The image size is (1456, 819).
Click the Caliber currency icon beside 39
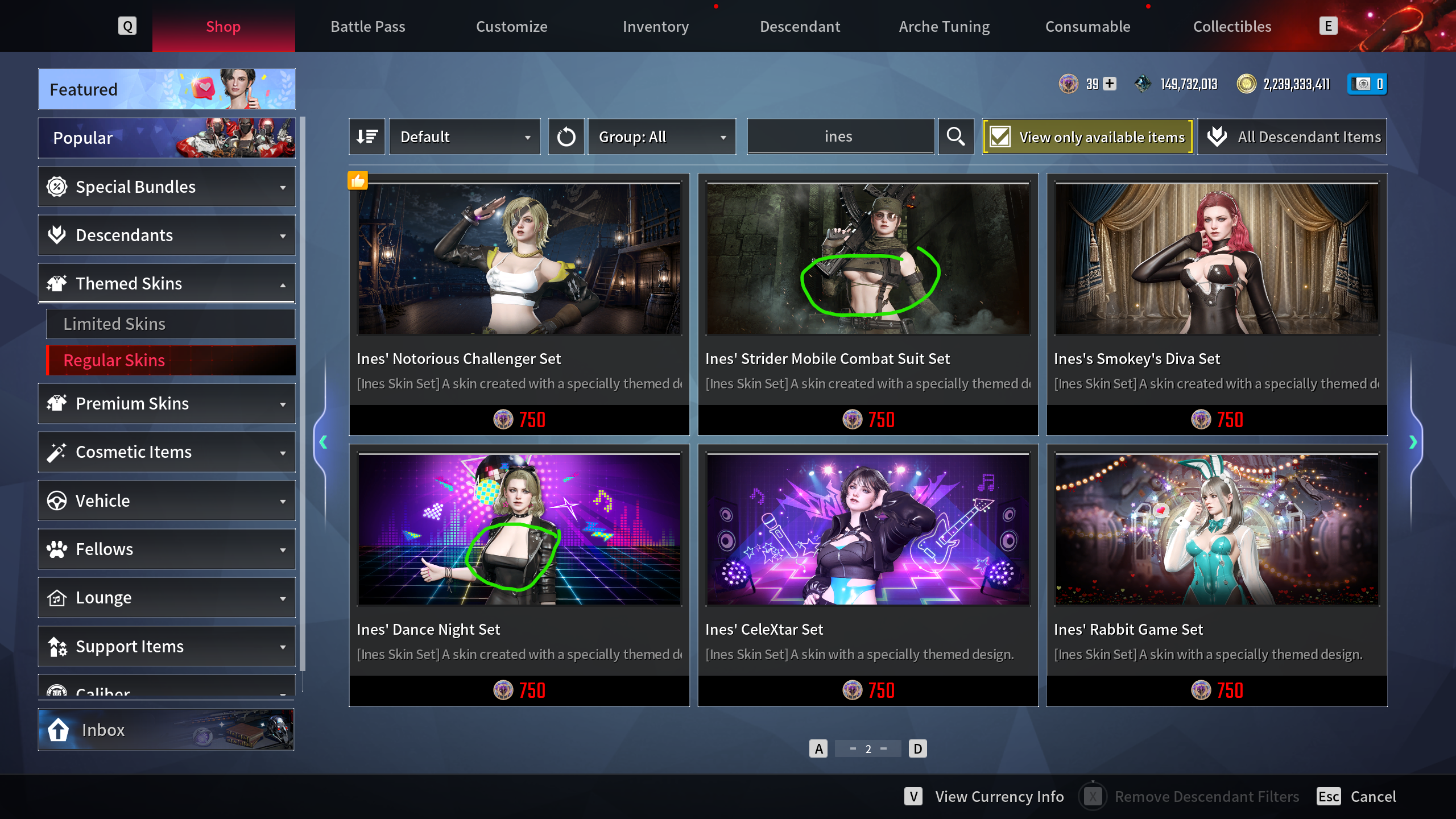tap(1069, 84)
